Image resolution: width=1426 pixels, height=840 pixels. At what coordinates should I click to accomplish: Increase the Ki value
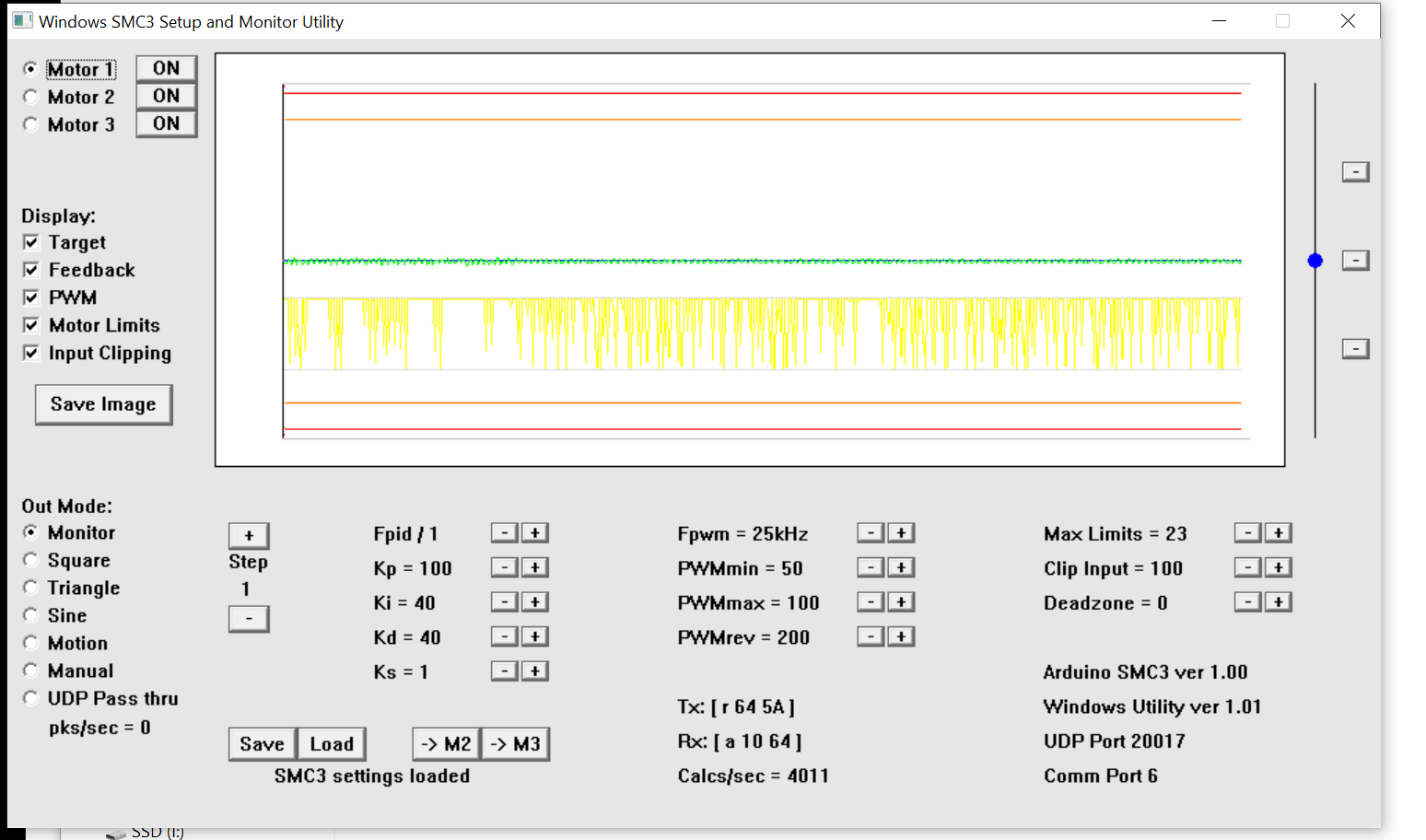[535, 602]
